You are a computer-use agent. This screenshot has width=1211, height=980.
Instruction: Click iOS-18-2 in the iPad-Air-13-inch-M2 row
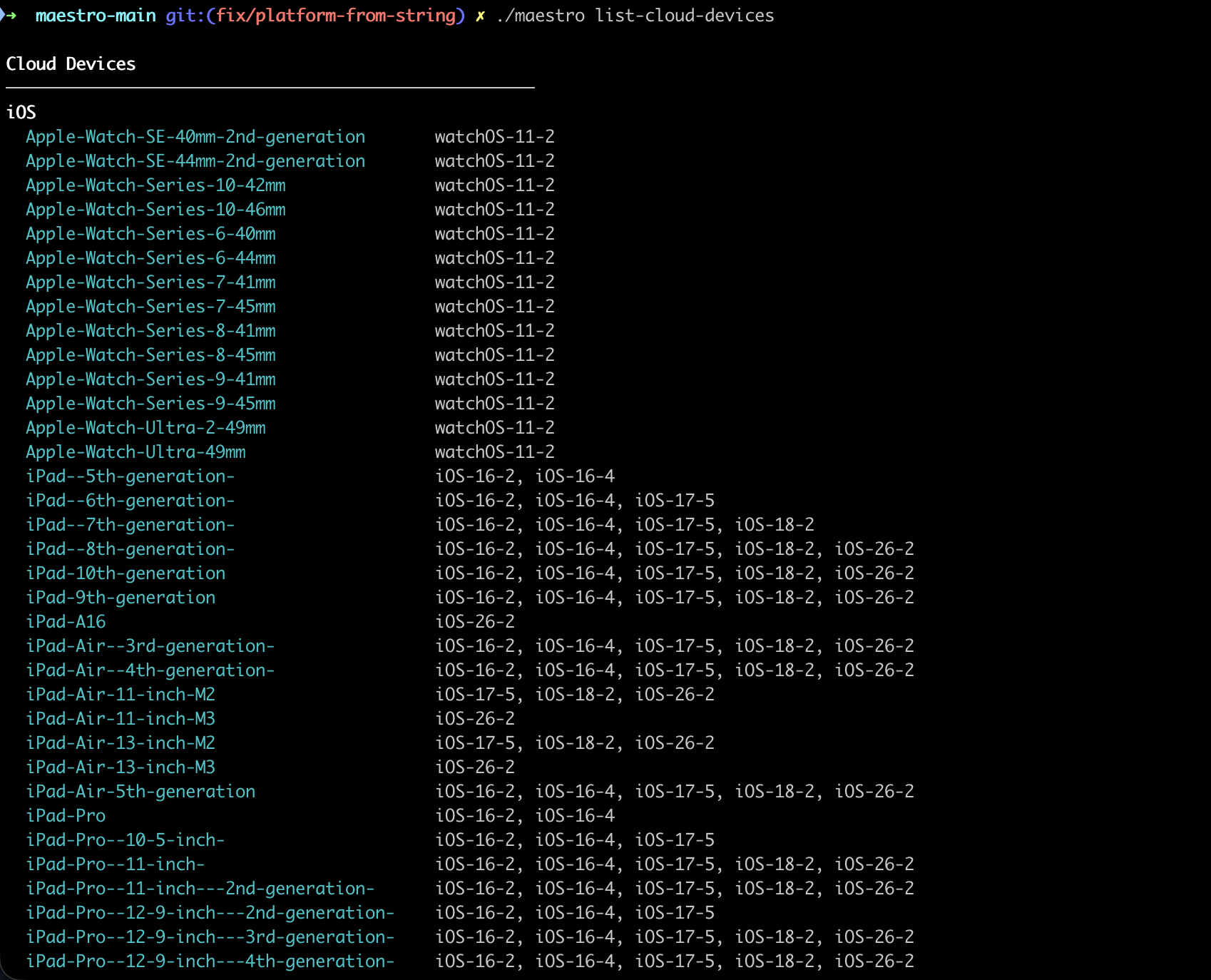tap(575, 743)
